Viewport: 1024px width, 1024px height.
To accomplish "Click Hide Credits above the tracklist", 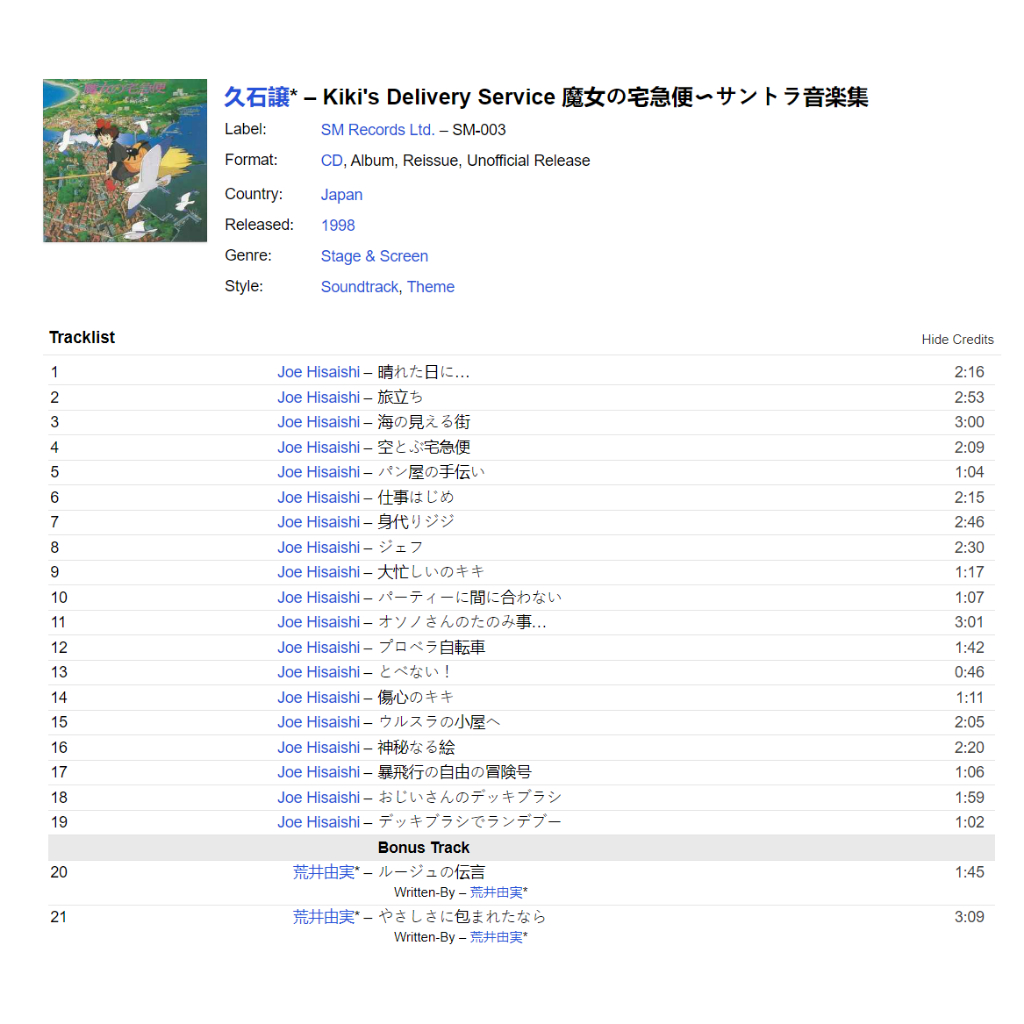I will point(957,340).
